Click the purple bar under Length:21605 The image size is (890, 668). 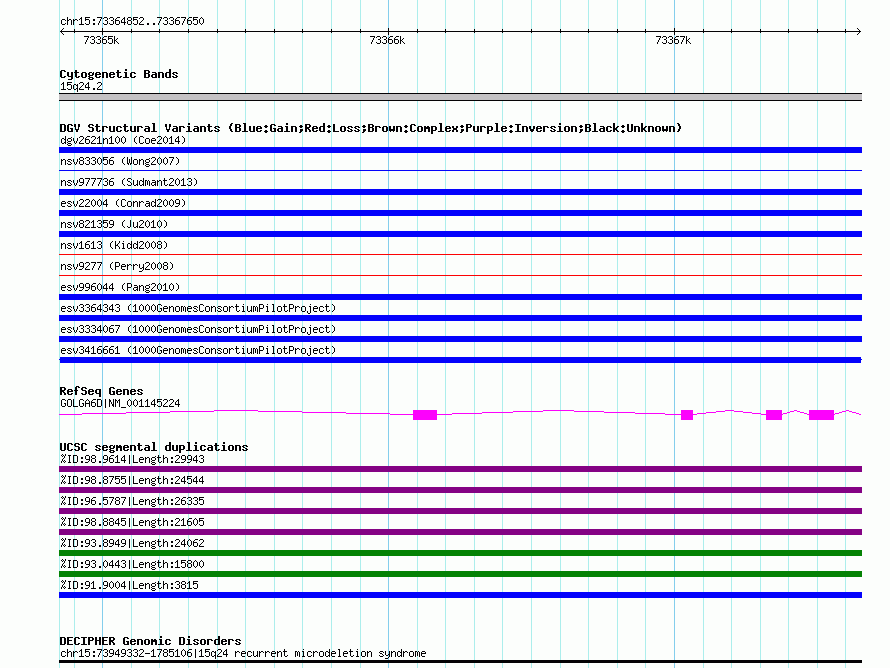(x=460, y=532)
